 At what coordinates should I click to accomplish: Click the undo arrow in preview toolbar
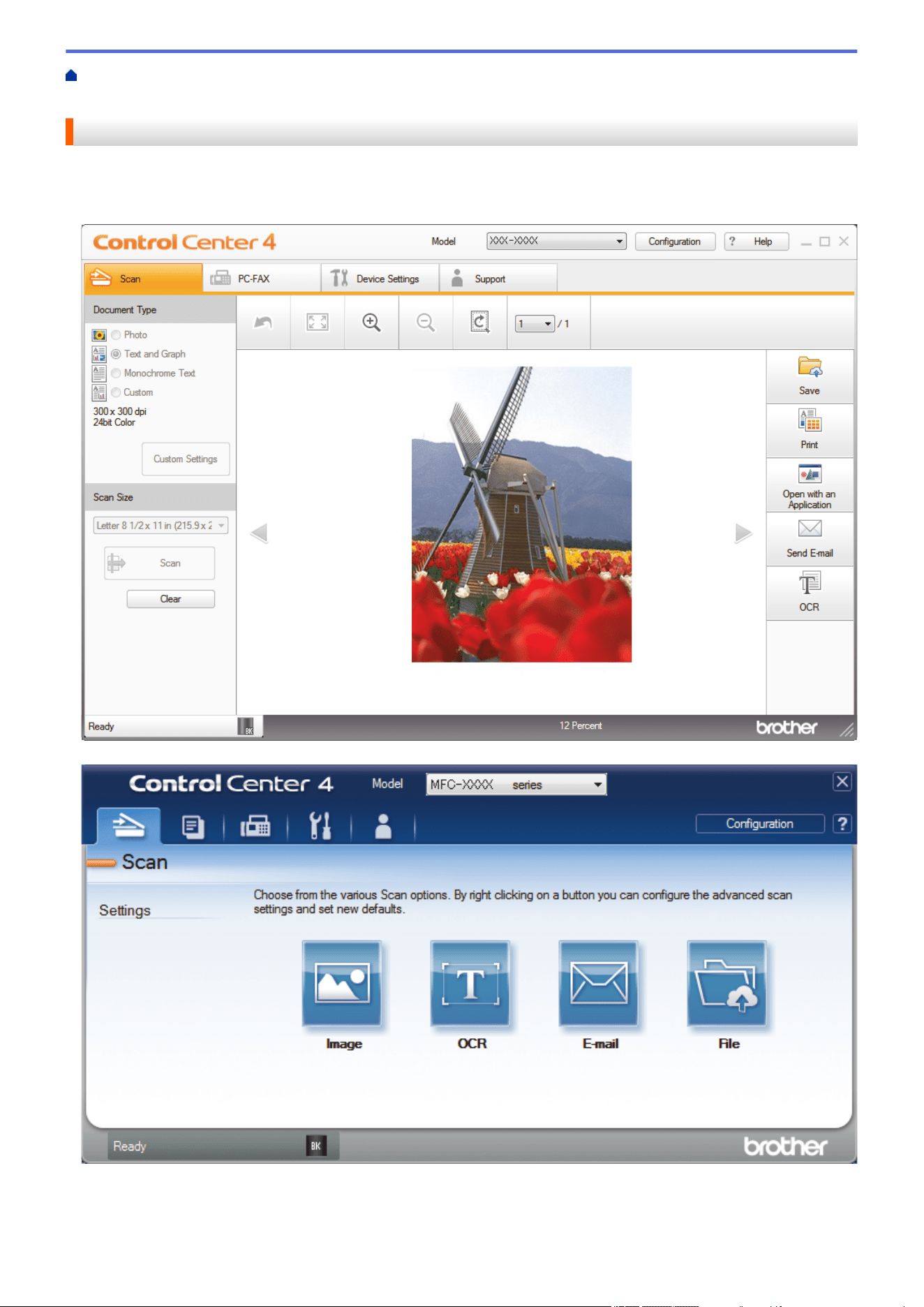point(263,323)
